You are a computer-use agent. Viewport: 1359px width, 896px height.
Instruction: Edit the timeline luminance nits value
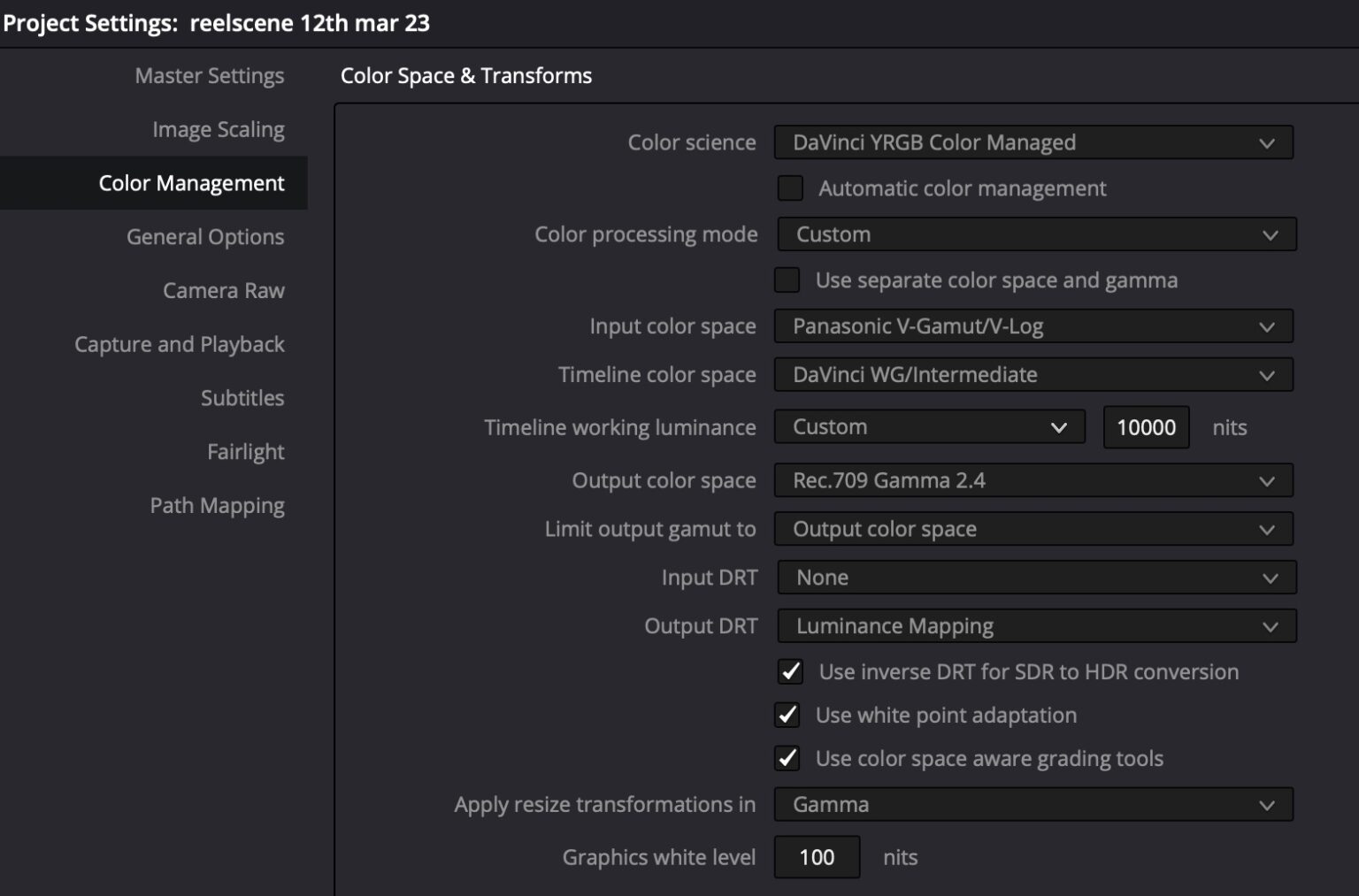(1146, 426)
